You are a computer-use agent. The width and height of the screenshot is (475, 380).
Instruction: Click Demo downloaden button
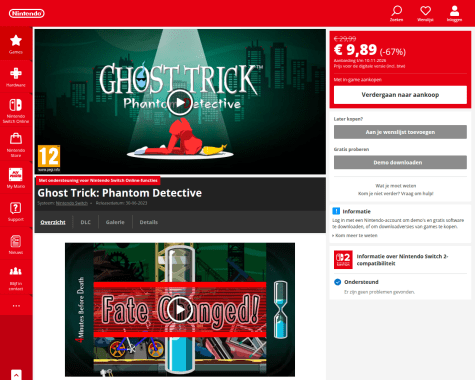click(x=400, y=162)
